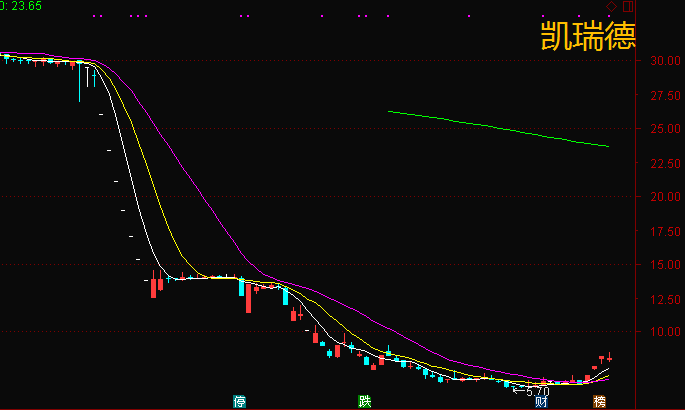The height and width of the screenshot is (410, 685).
Task: Open the orange 榜 leaderboard marker
Action: pos(599,402)
